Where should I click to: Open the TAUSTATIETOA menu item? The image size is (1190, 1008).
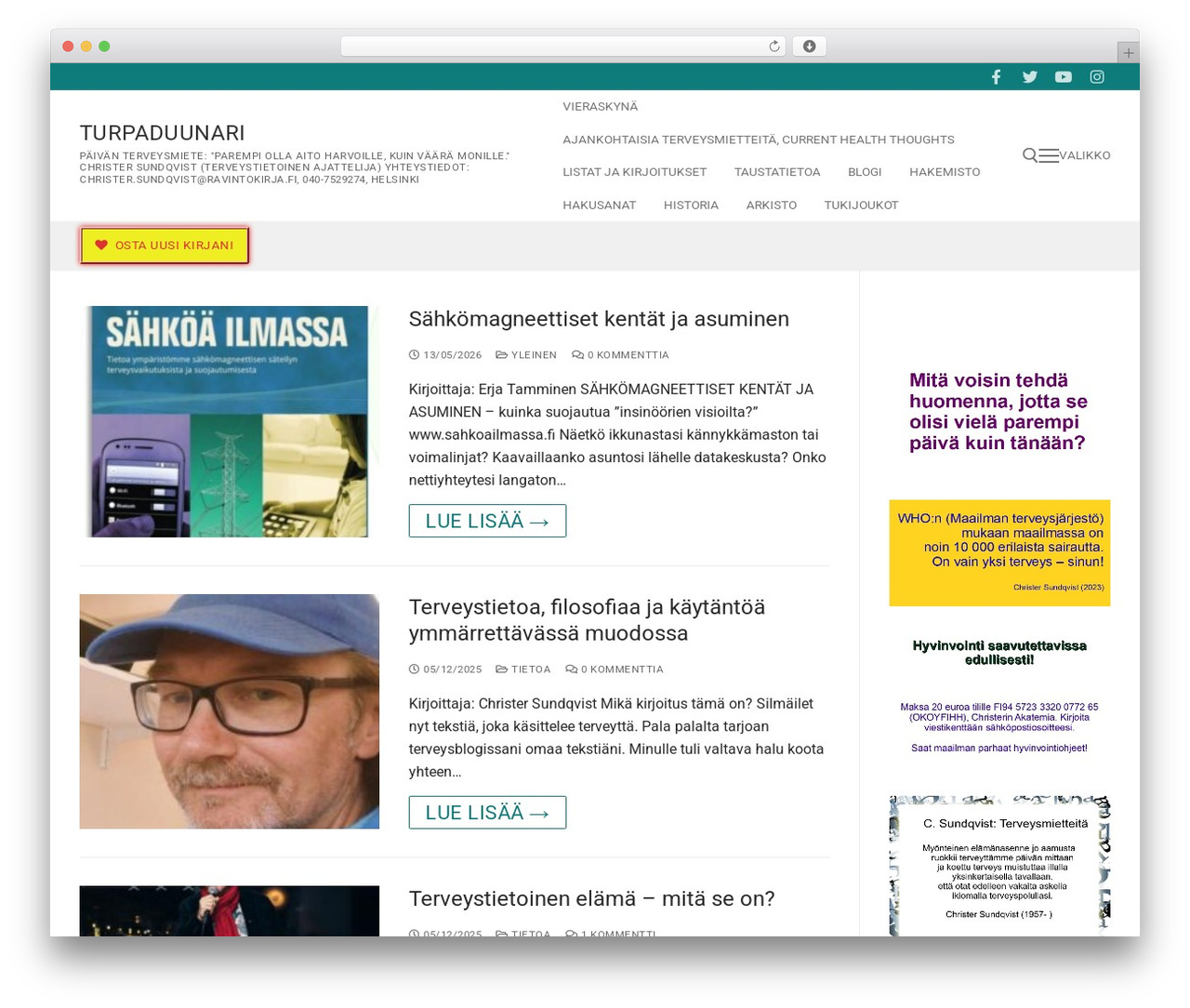pyautogui.click(x=777, y=172)
